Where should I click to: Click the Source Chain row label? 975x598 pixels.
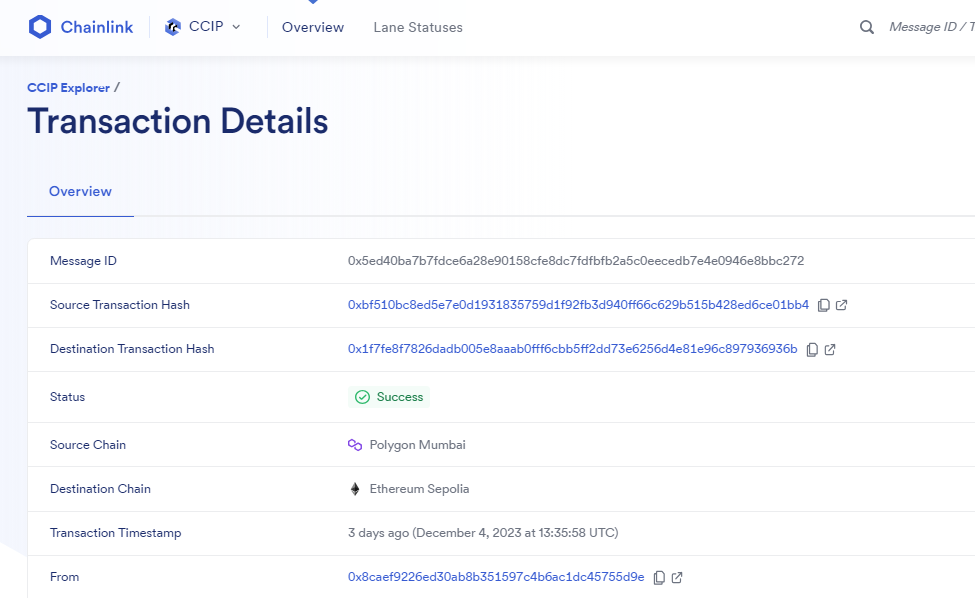[88, 444]
